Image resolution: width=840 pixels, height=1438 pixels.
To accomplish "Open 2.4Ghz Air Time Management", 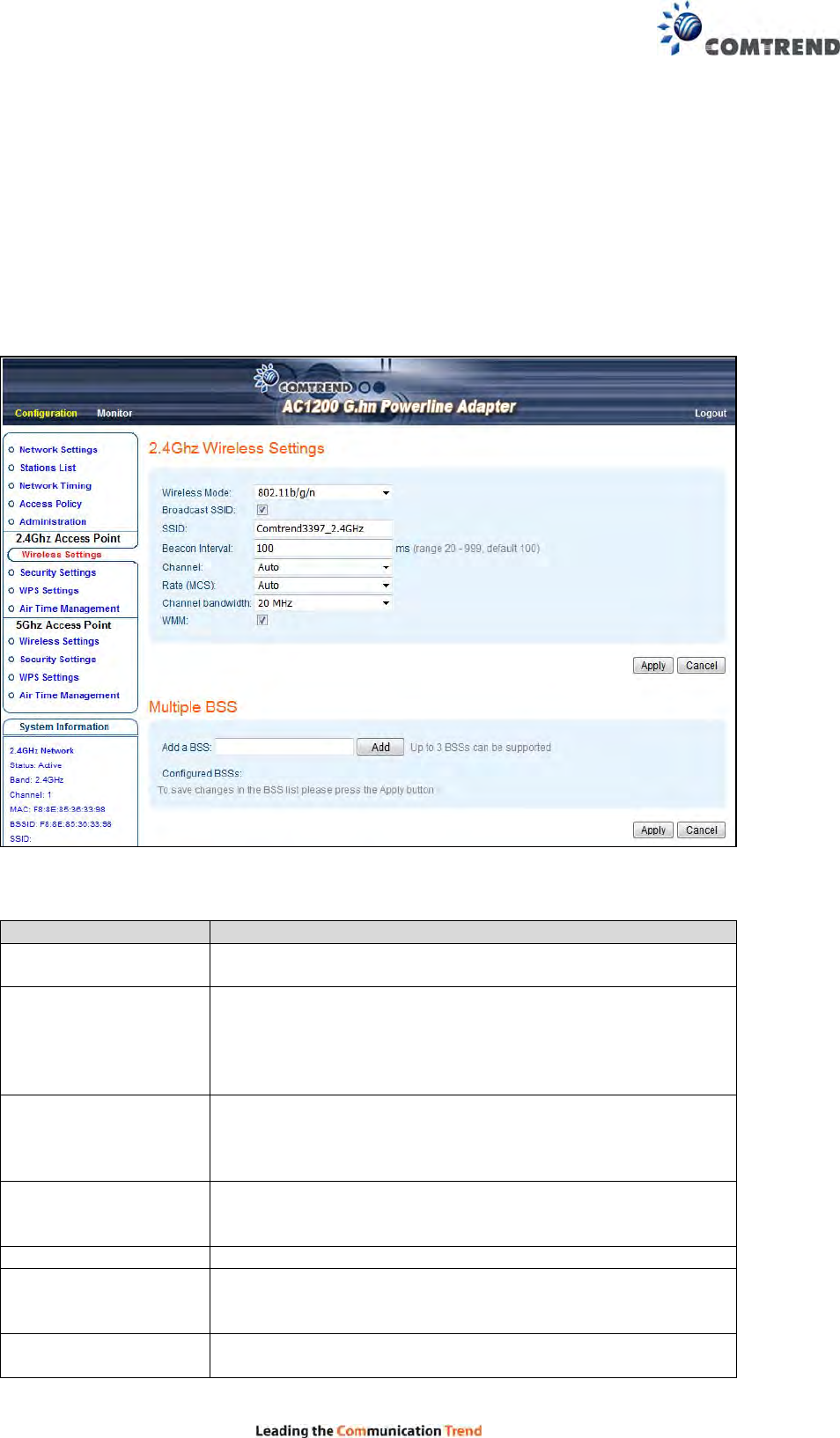I will coord(70,608).
